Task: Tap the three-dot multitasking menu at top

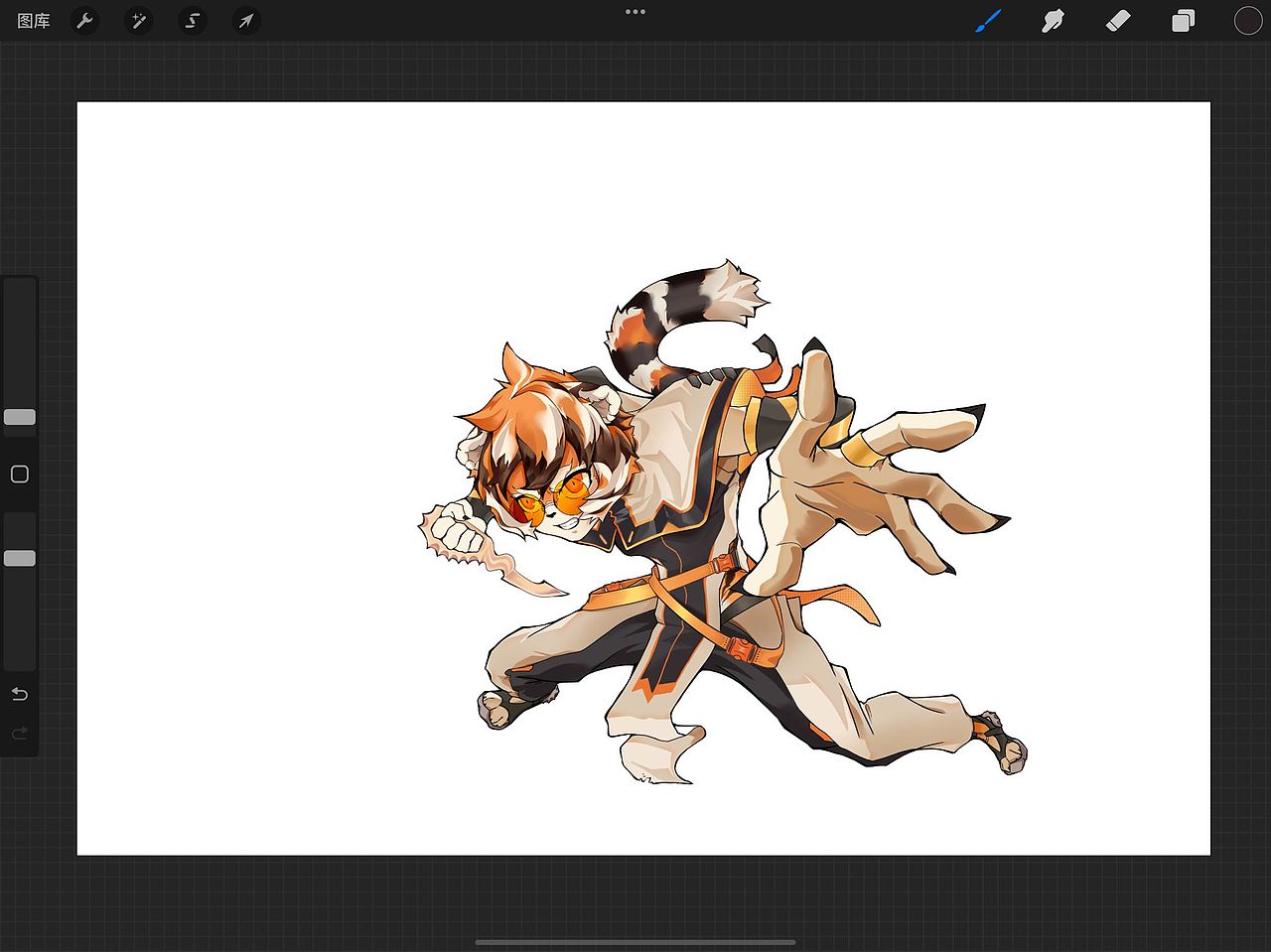Action: pos(635,12)
